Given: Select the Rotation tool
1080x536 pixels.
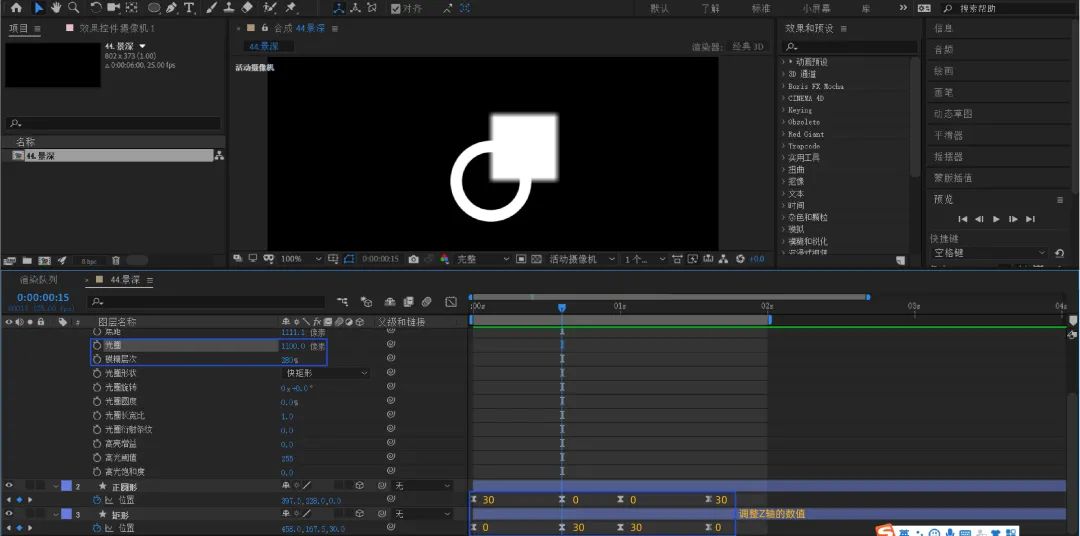Looking at the screenshot, I should point(96,8).
